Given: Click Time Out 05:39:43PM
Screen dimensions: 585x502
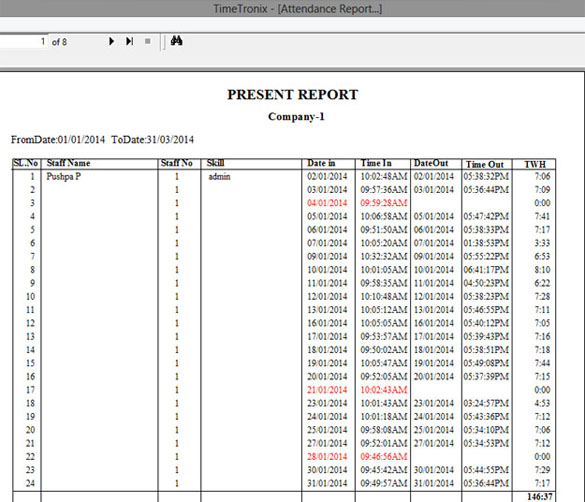Looking at the screenshot, I should coord(486,337).
